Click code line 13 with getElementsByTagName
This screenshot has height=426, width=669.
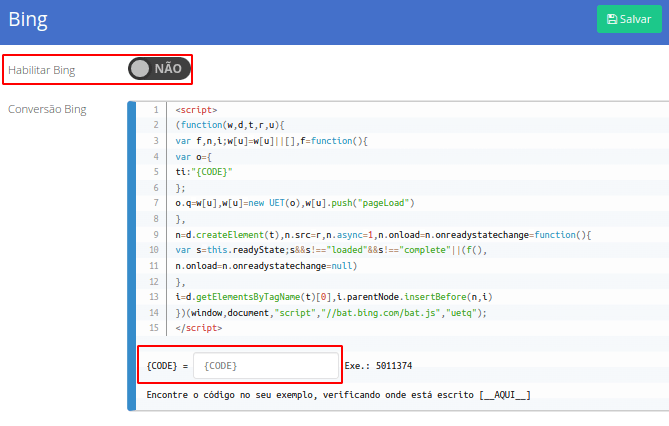tap(334, 297)
